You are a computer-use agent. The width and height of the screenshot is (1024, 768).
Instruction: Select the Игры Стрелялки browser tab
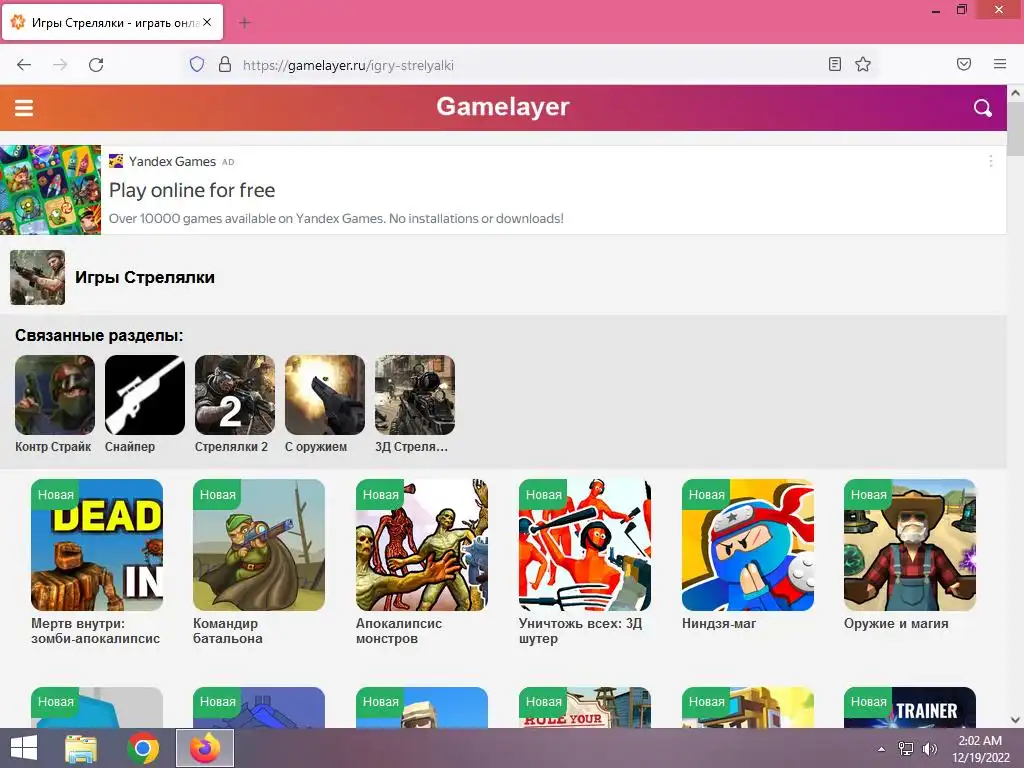click(112, 22)
